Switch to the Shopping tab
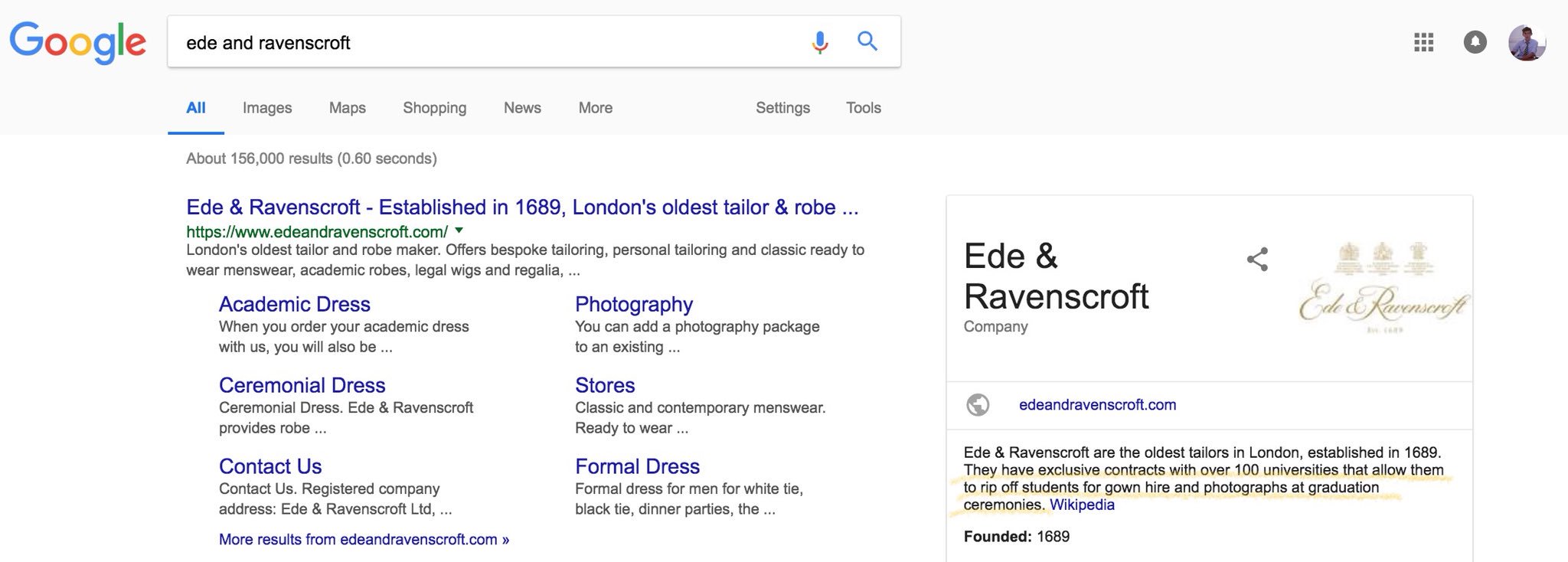Viewport: 1568px width, 562px height. pyautogui.click(x=434, y=108)
